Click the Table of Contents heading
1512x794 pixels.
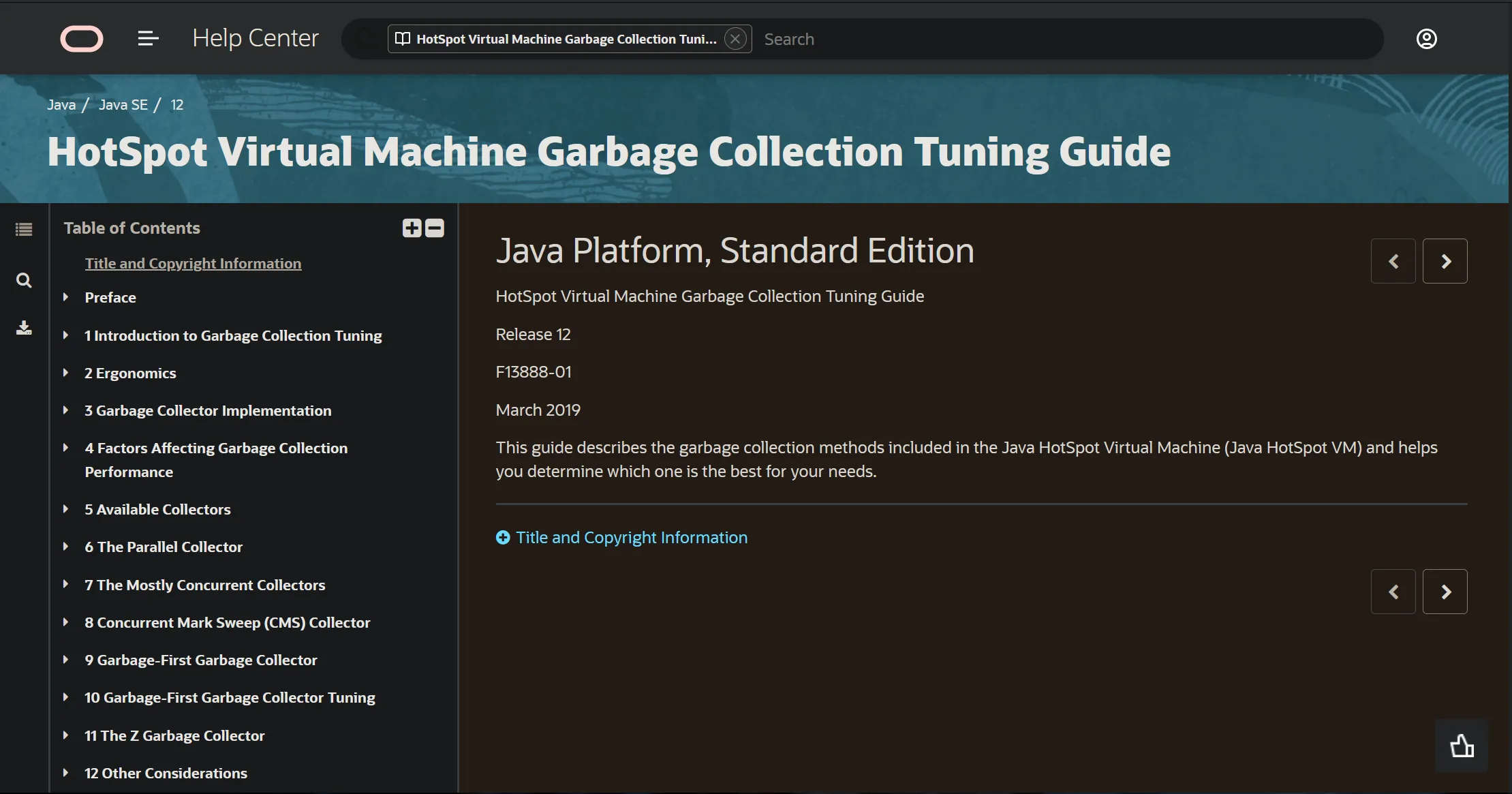[x=132, y=228]
